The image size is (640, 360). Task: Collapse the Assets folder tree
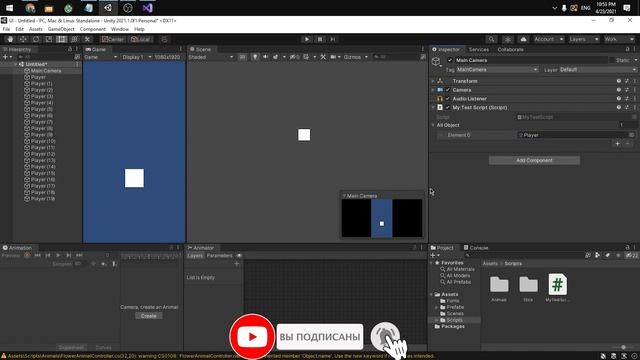tap(432, 294)
